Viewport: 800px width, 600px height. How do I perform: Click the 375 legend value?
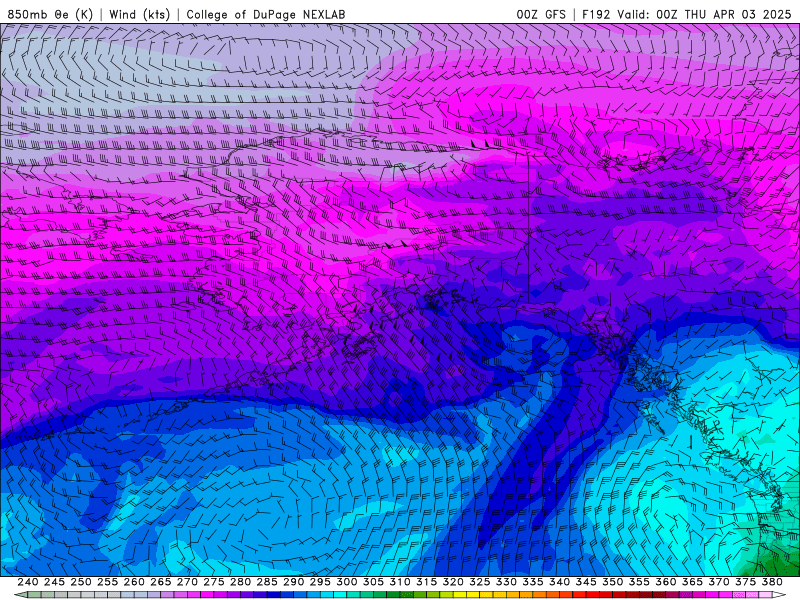pyautogui.click(x=745, y=582)
